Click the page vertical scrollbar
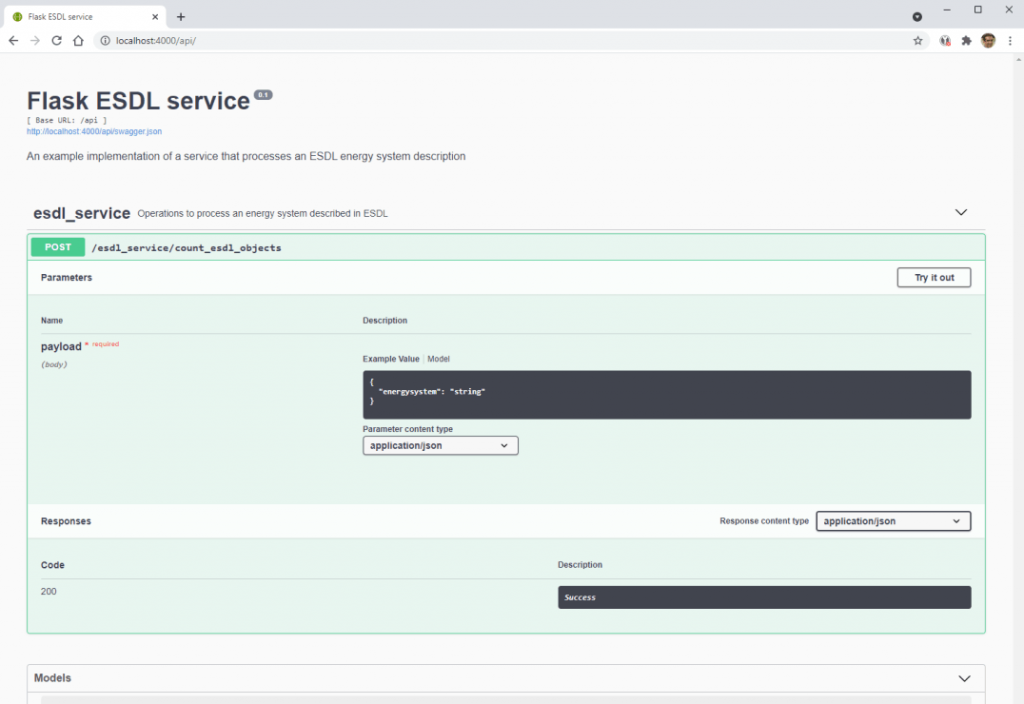 [1018, 379]
